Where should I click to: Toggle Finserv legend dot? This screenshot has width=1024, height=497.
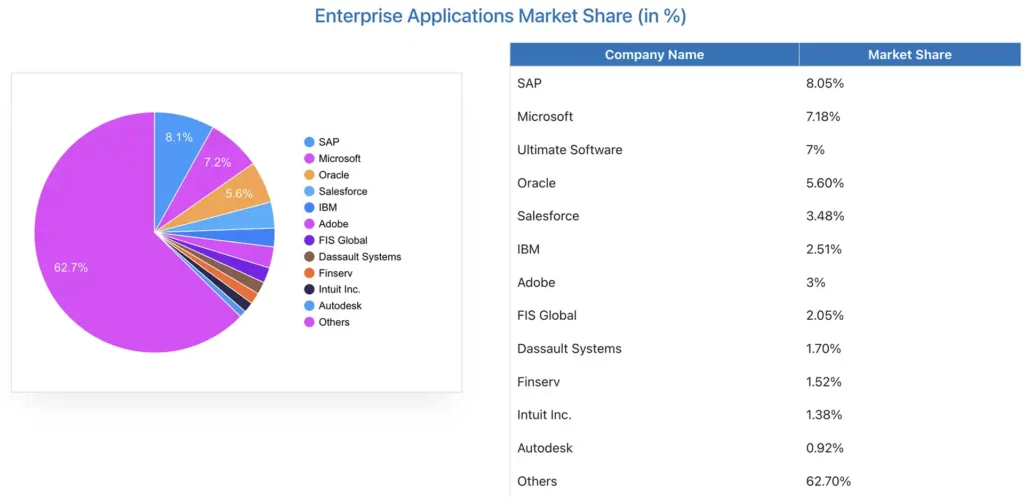click(310, 273)
